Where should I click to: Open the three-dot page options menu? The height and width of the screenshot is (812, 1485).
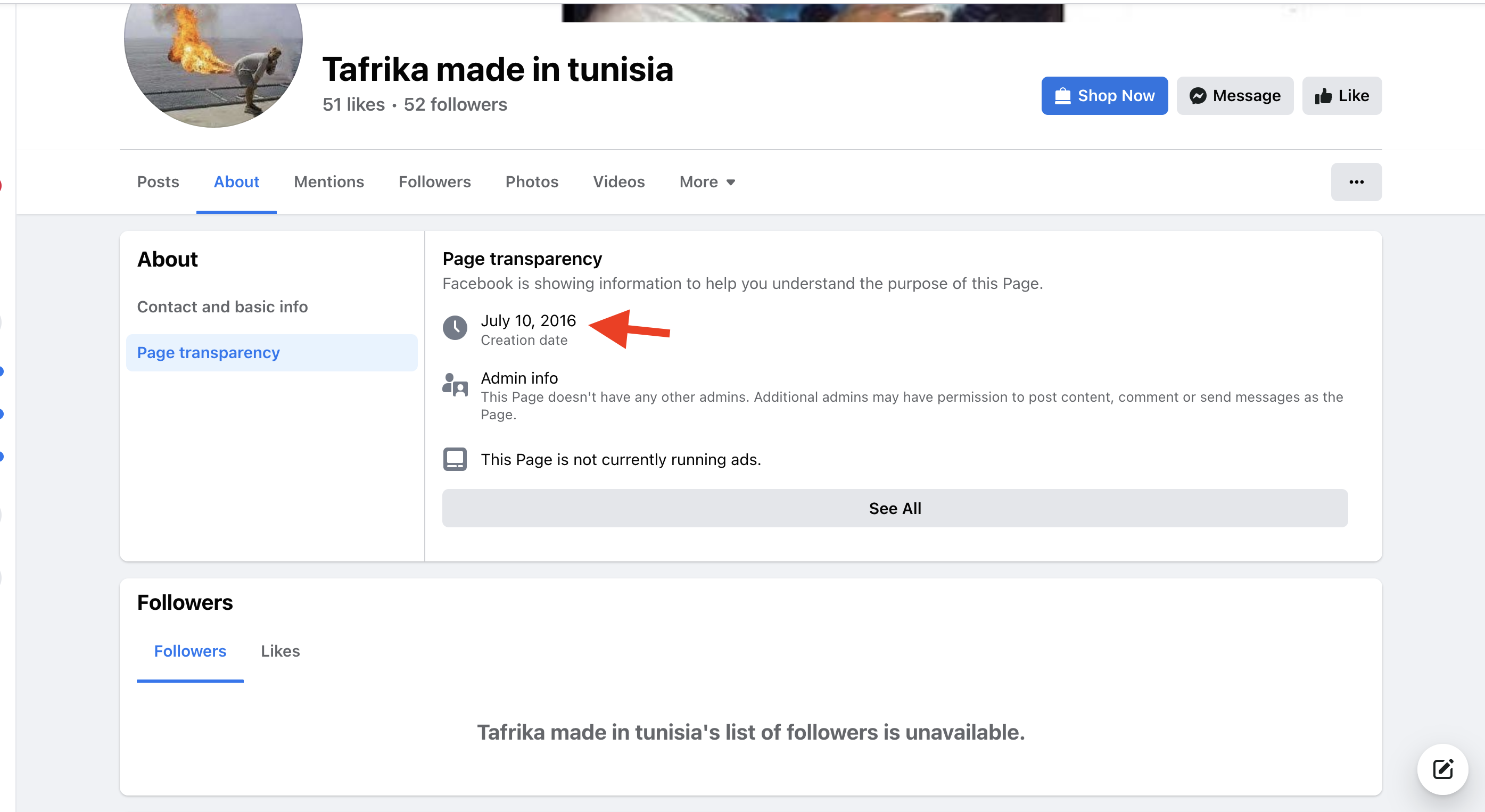coord(1356,182)
